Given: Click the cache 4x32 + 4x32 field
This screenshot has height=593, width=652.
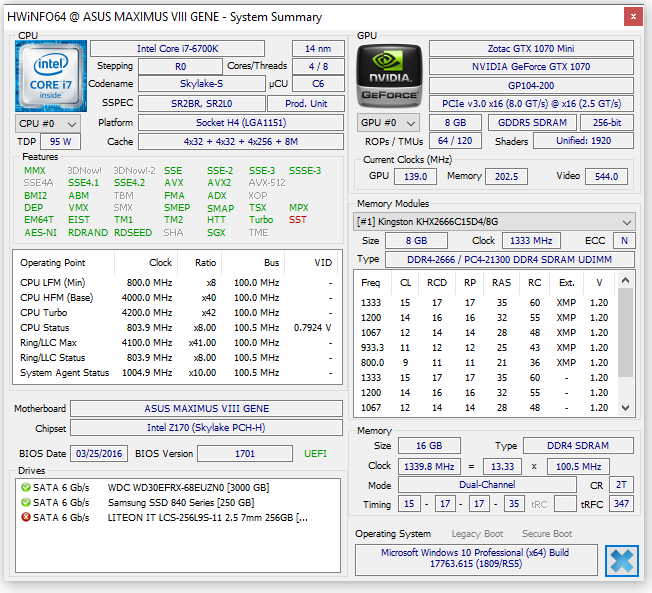Looking at the screenshot, I should click(241, 141).
